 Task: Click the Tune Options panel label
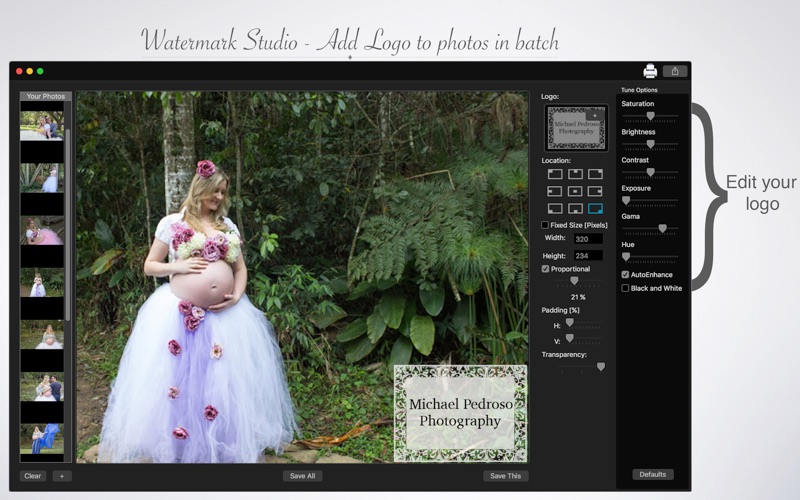tap(639, 90)
